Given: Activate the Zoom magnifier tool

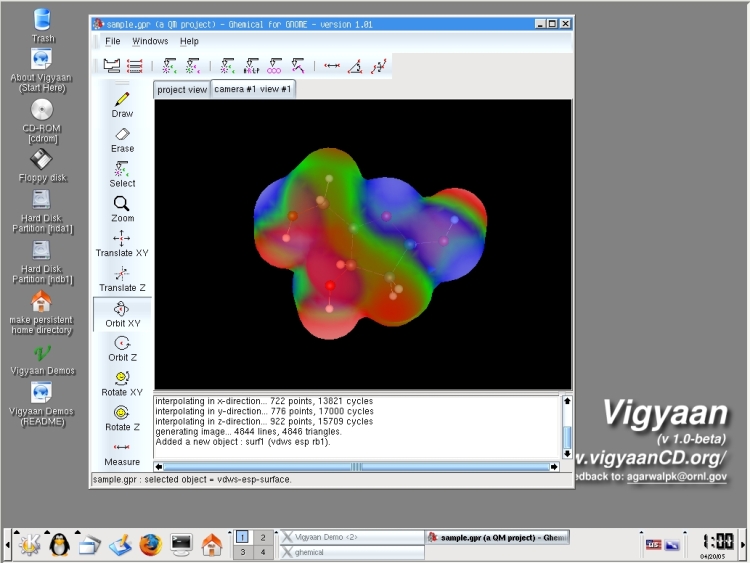Looking at the screenshot, I should (122, 208).
